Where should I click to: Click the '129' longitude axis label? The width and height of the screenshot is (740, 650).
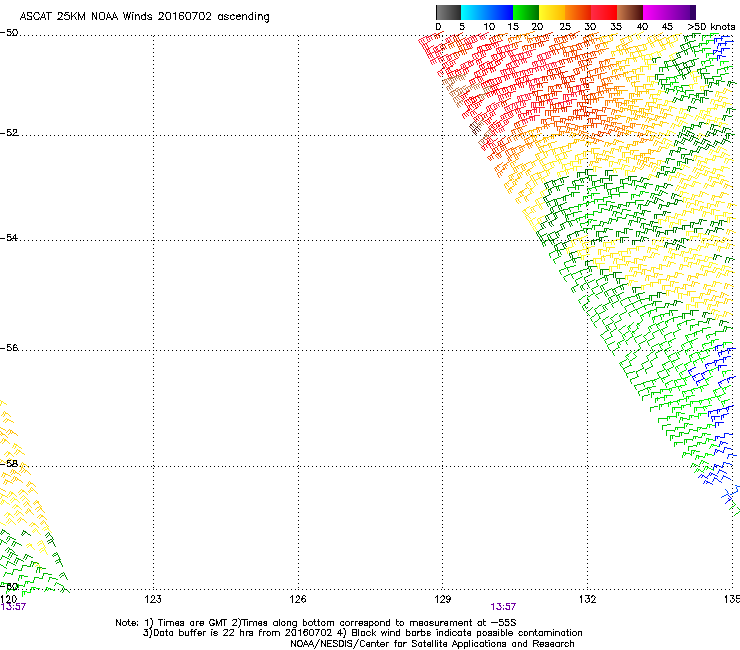coord(443,599)
